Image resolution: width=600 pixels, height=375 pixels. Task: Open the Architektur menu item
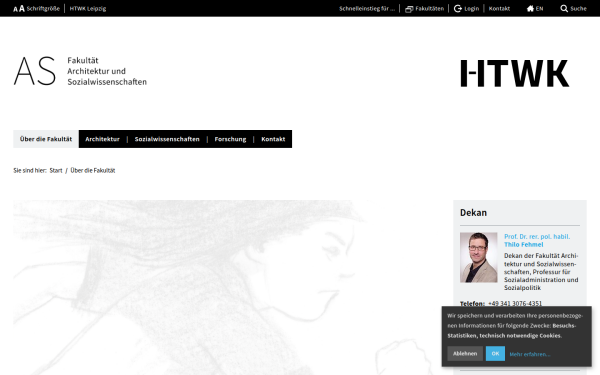coord(102,139)
